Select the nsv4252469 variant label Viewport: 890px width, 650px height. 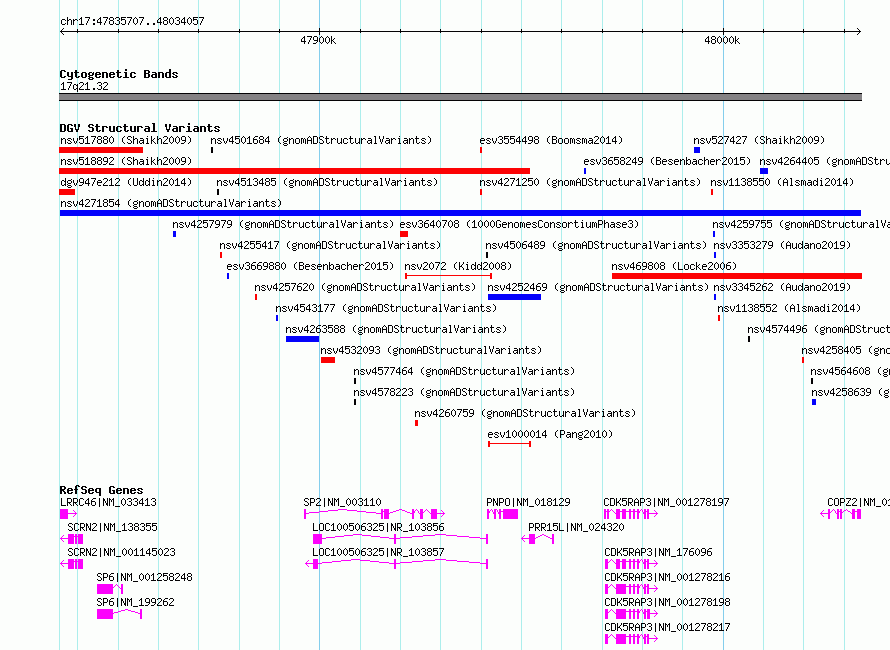tap(598, 287)
